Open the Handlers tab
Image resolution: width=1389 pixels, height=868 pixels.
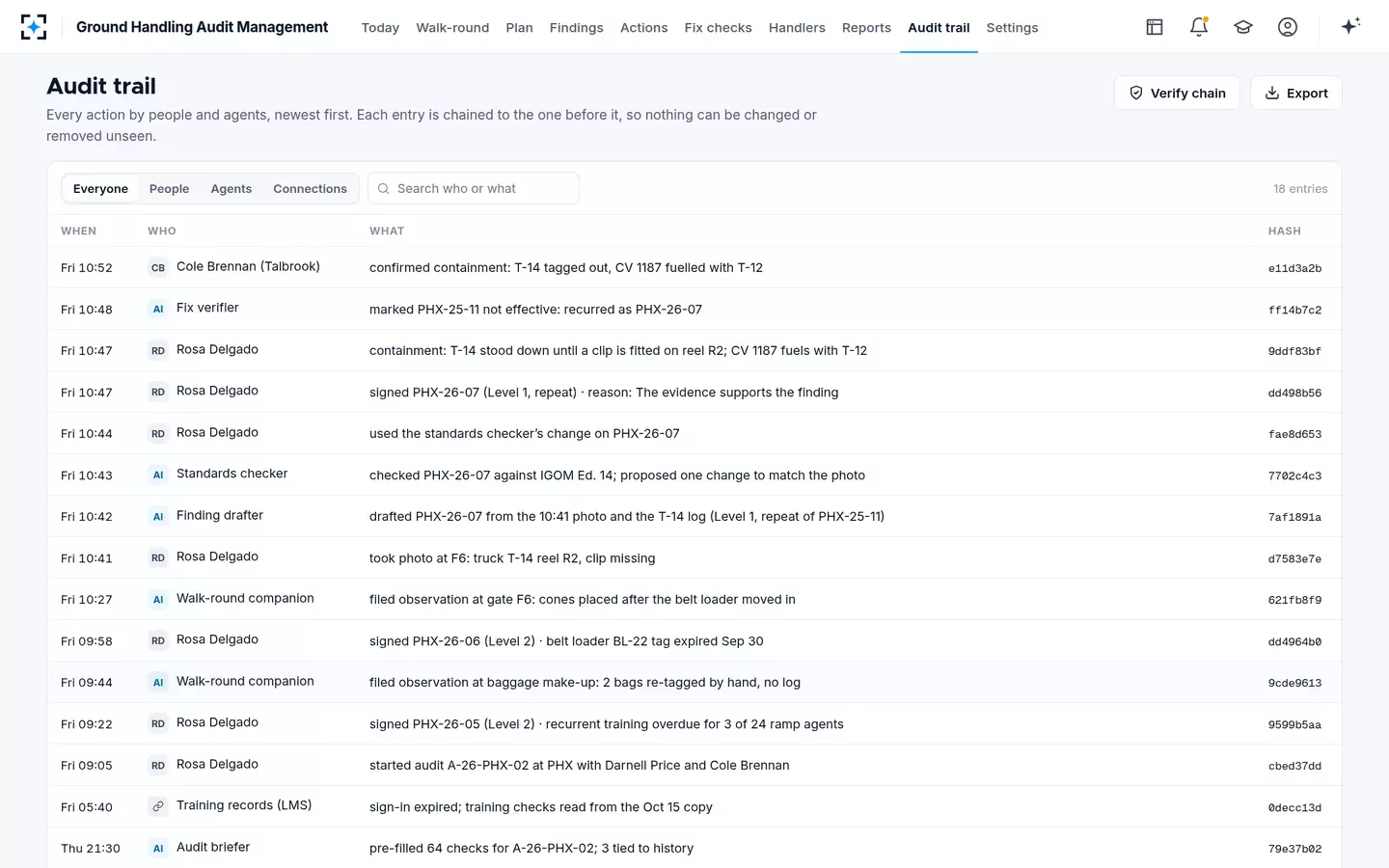[x=797, y=28]
